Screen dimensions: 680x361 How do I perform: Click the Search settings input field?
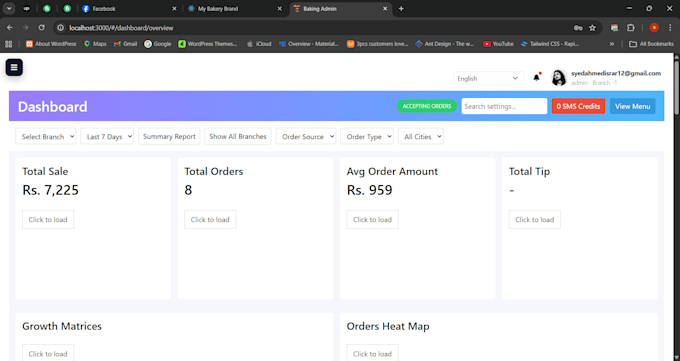click(504, 106)
